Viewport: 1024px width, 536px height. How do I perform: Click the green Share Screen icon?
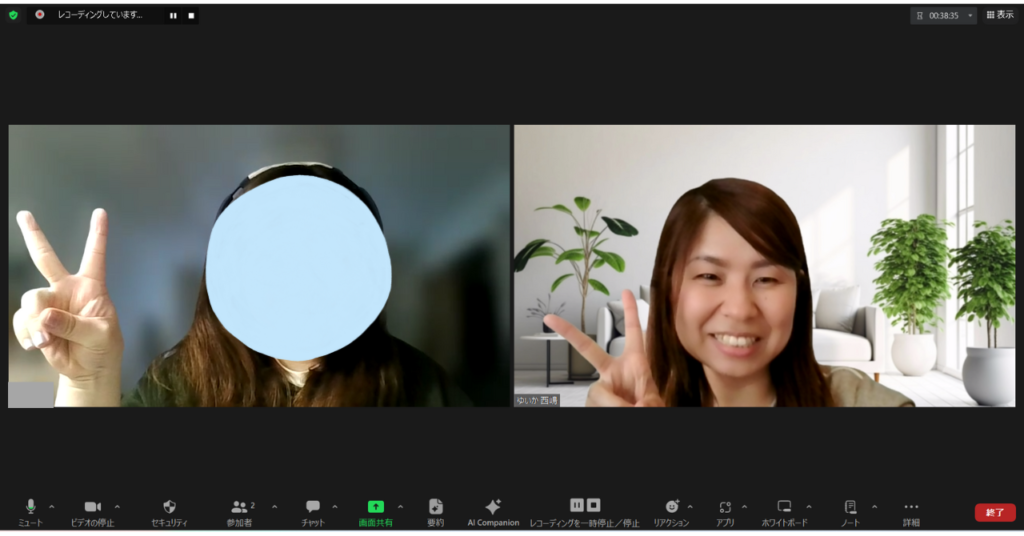(x=375, y=507)
